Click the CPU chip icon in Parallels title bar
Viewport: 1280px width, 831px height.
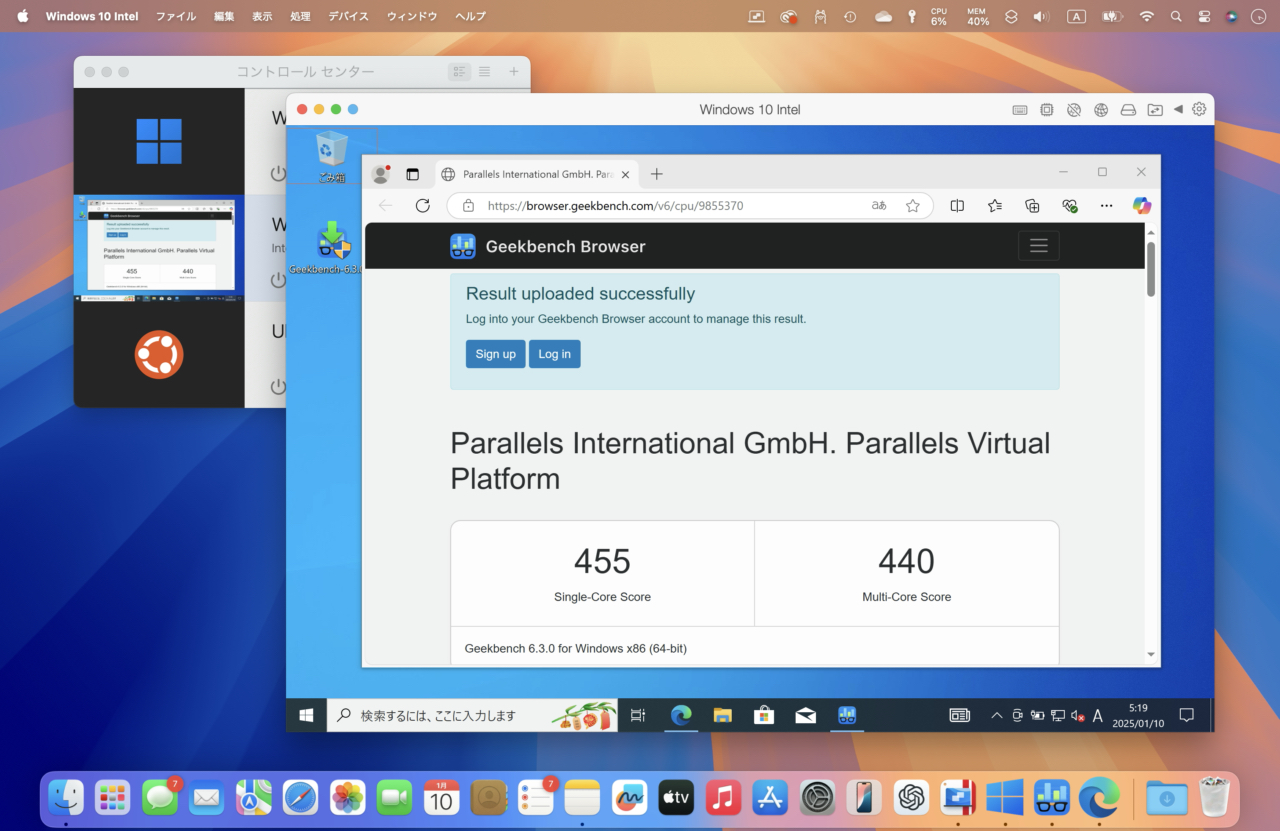(x=1047, y=110)
